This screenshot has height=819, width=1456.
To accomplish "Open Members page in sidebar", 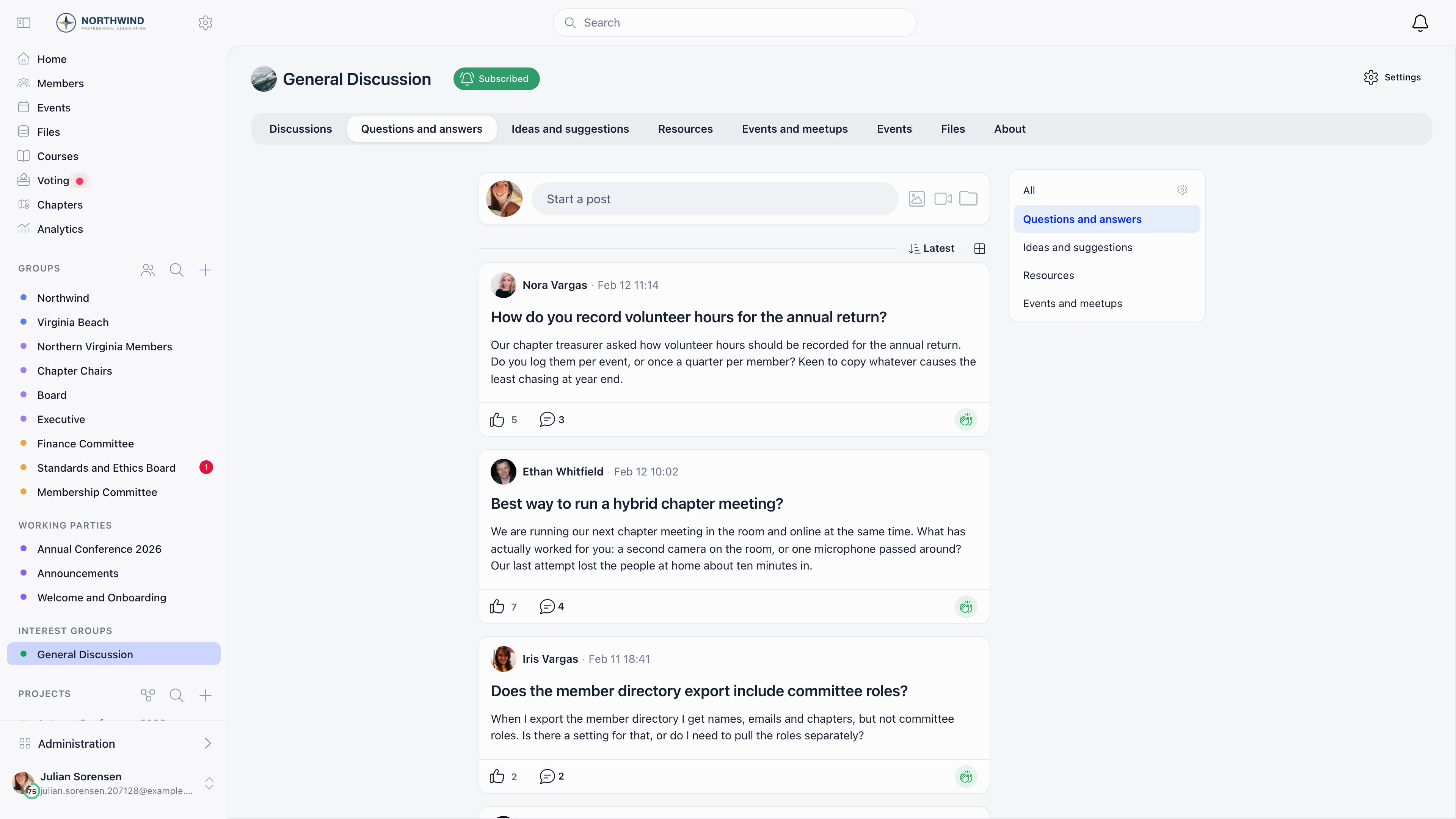I will click(114, 84).
